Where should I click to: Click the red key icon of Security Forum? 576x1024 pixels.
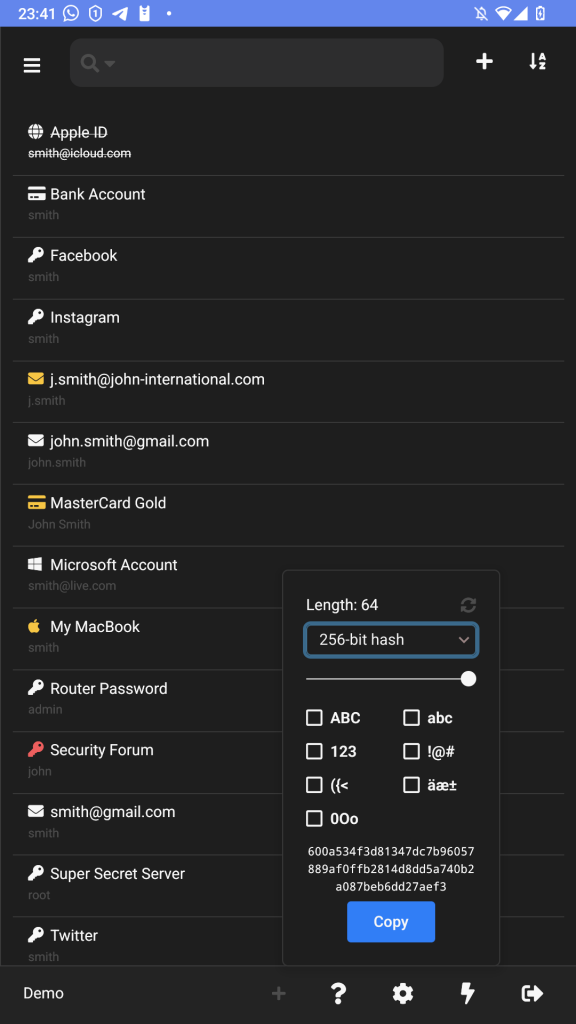[36, 750]
